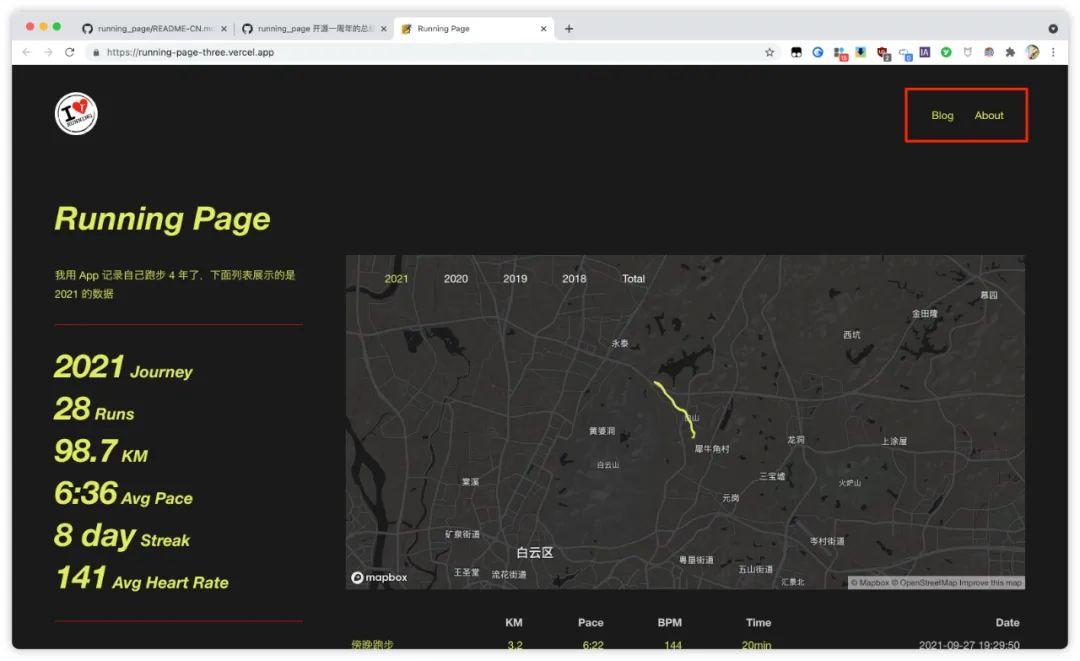Bookmark this page using the star icon

[771, 51]
